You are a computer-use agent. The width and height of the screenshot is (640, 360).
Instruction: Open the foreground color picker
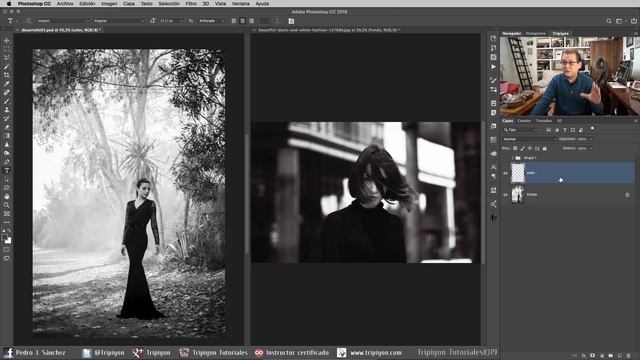pos(4,237)
